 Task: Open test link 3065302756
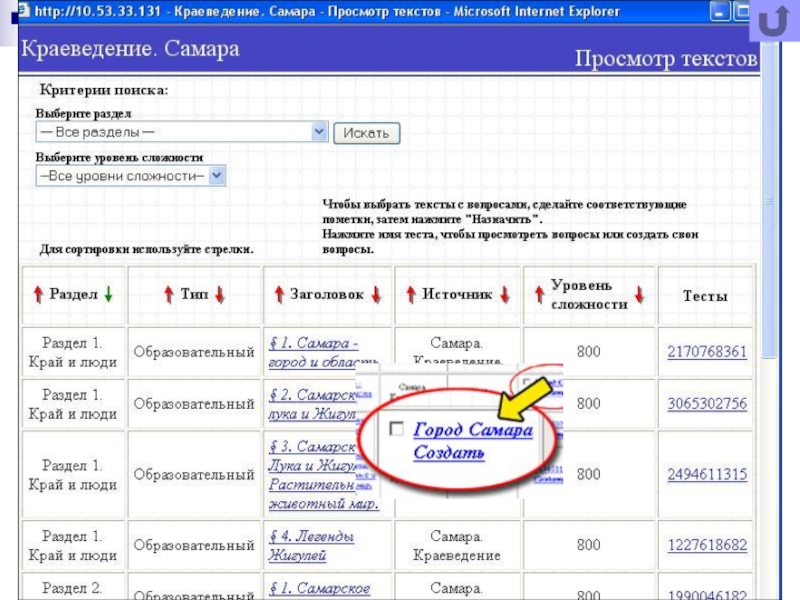coord(707,404)
